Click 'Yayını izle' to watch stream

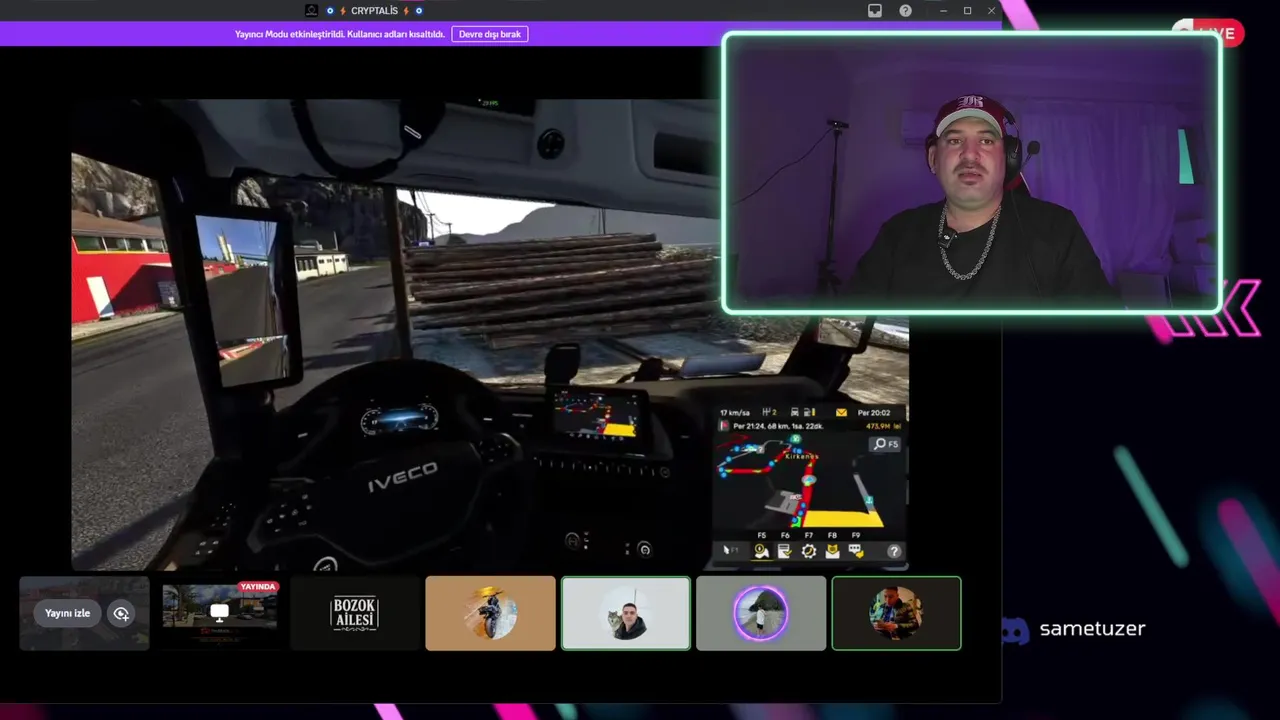pos(68,613)
